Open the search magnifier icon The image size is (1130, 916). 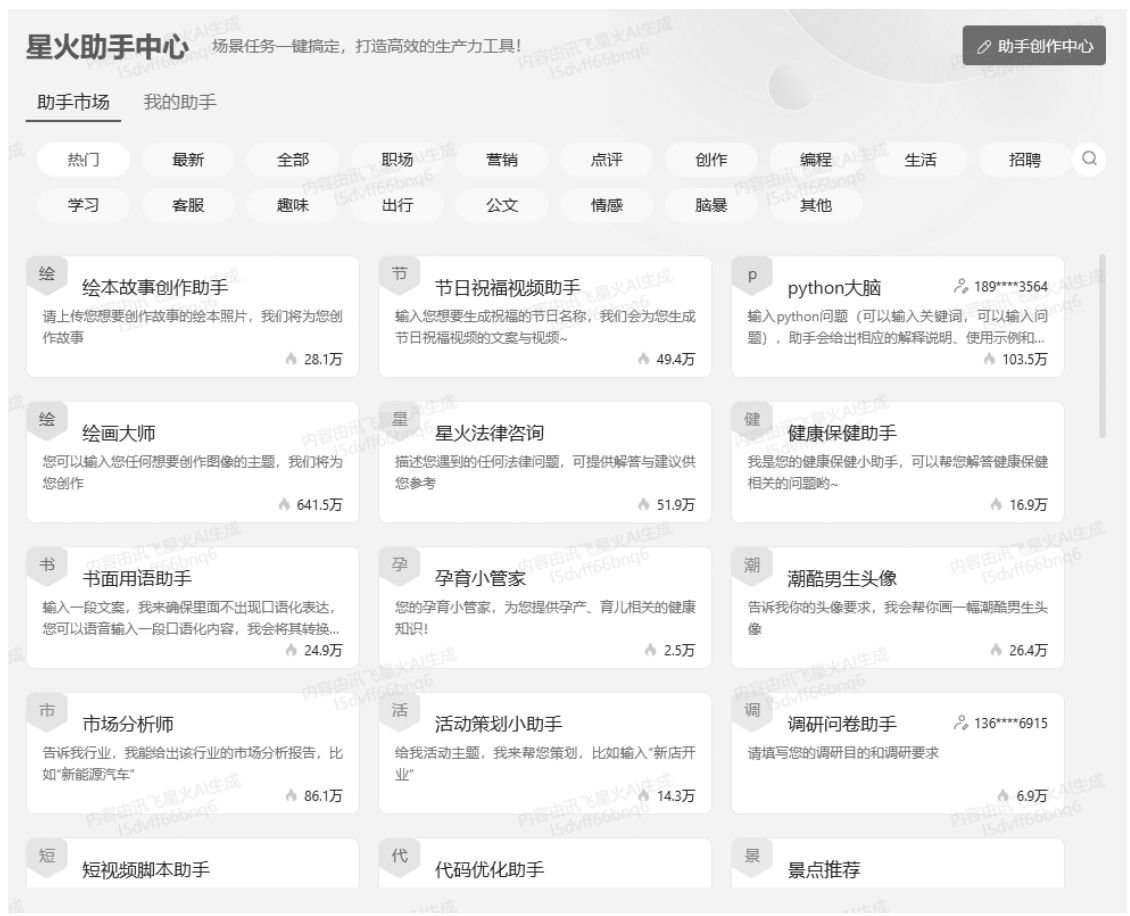tap(1089, 159)
